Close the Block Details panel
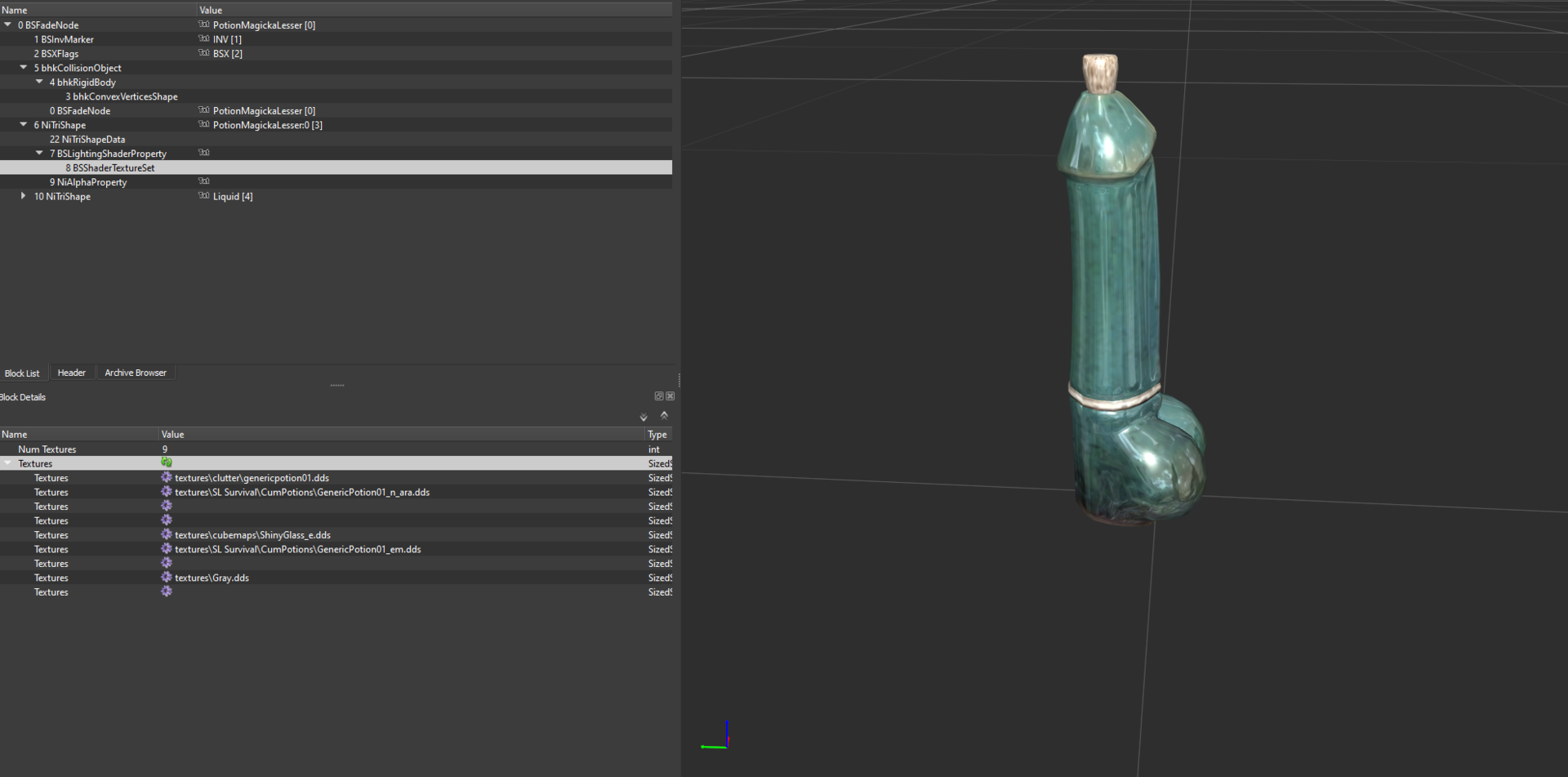The width and height of the screenshot is (1568, 777). [670, 396]
